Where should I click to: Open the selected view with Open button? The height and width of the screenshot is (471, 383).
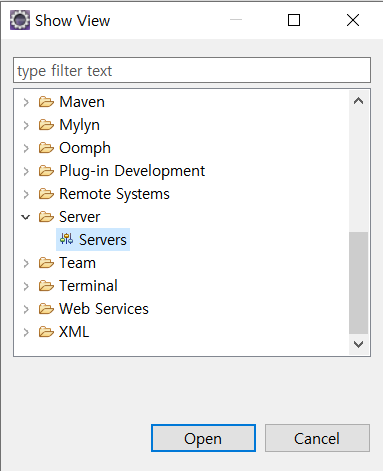(203, 438)
